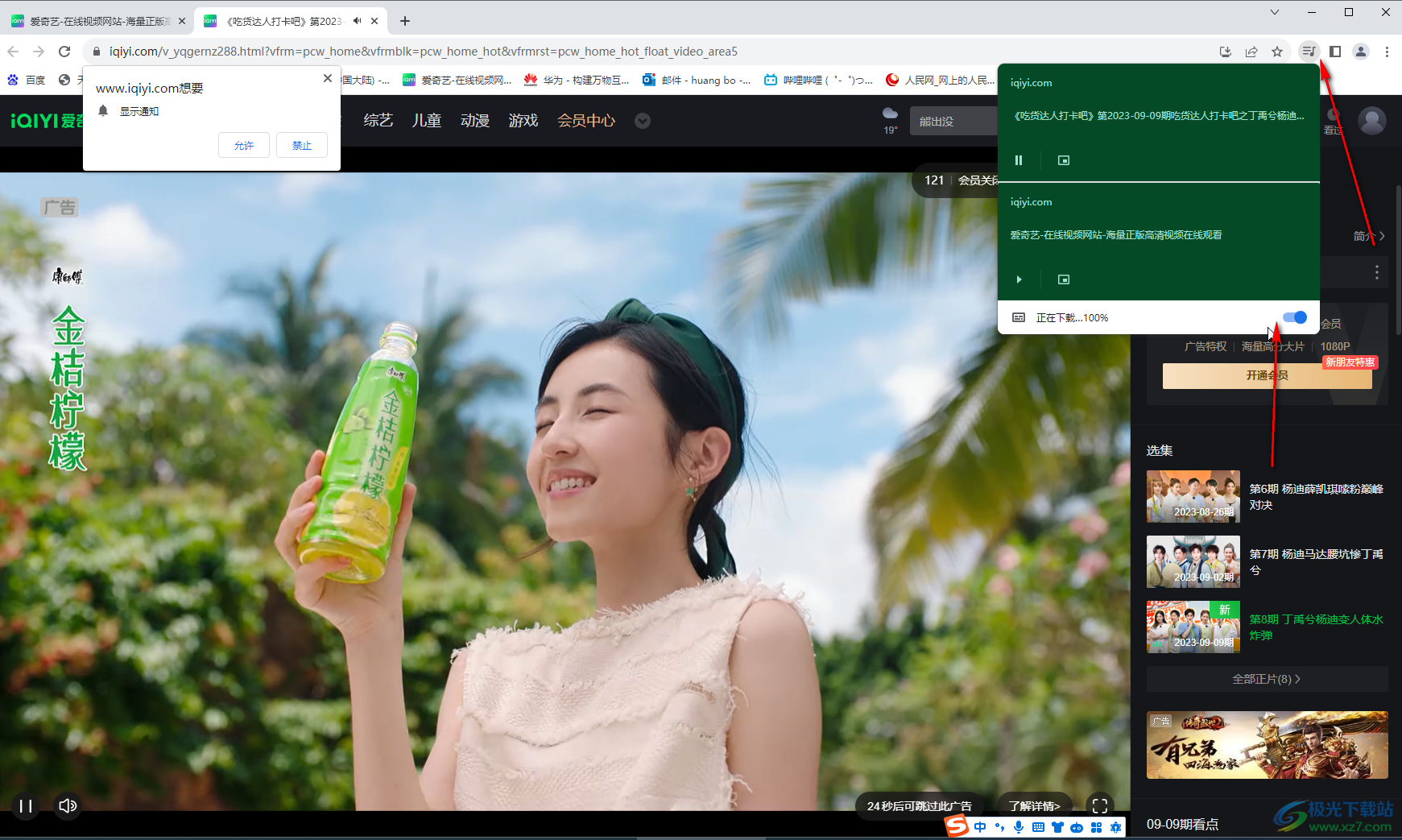Viewport: 1402px width, 840px height.
Task: Open the 游戏 channel
Action: pyautogui.click(x=523, y=121)
